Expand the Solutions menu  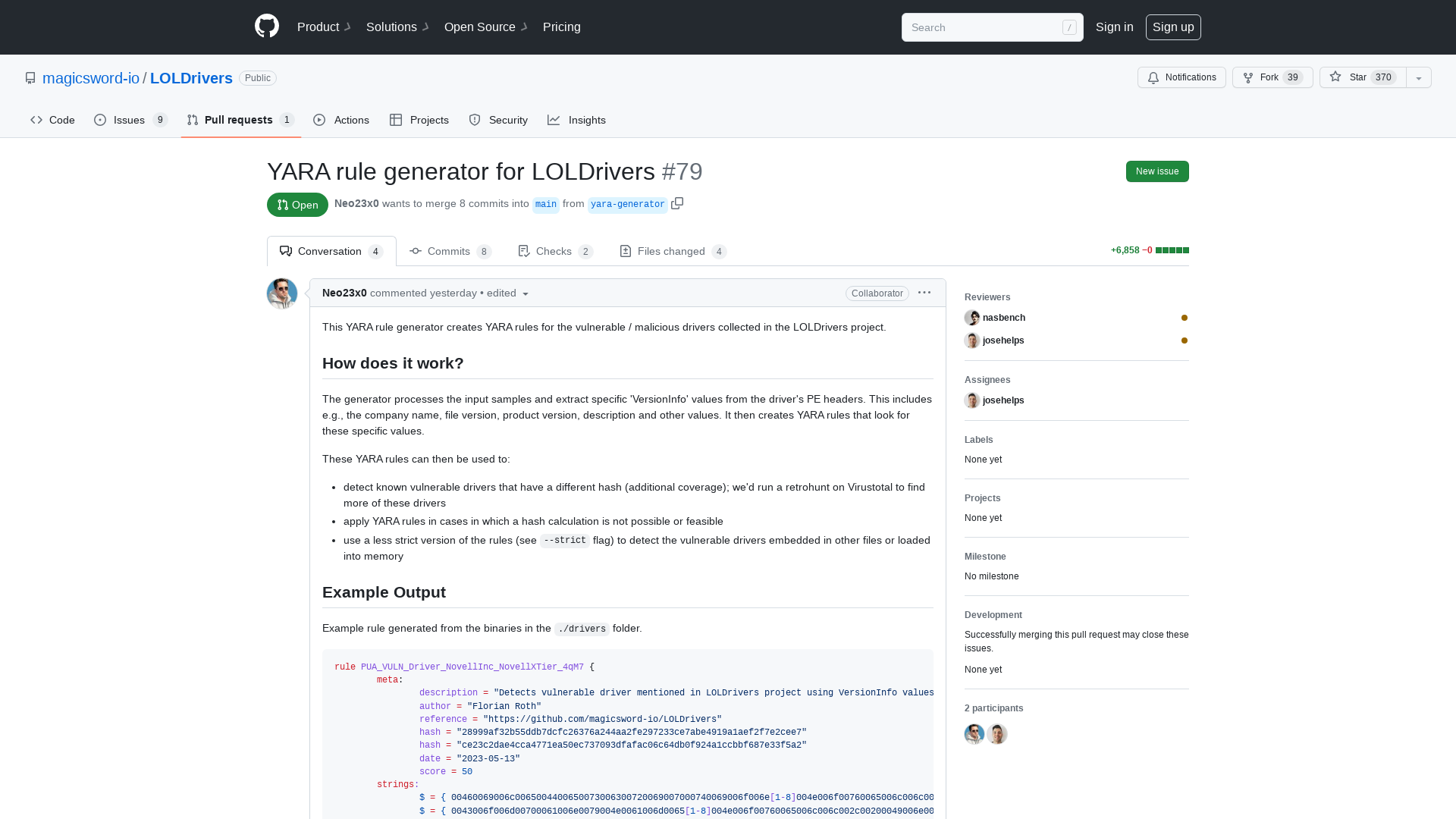click(x=397, y=27)
